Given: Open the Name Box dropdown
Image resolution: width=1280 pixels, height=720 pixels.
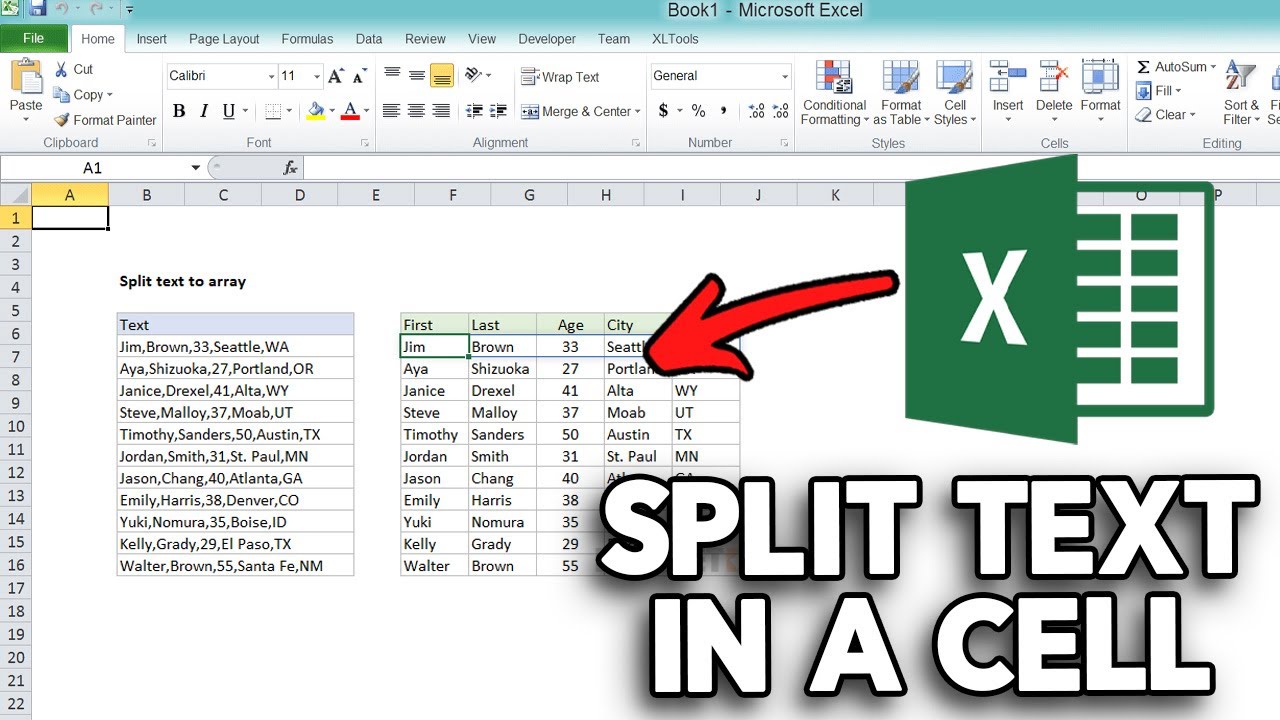Looking at the screenshot, I should click(195, 168).
